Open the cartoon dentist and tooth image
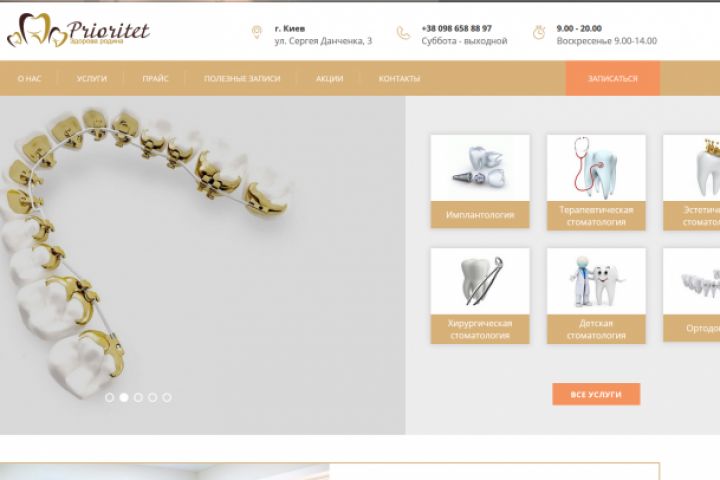The width and height of the screenshot is (720, 480). coord(596,282)
